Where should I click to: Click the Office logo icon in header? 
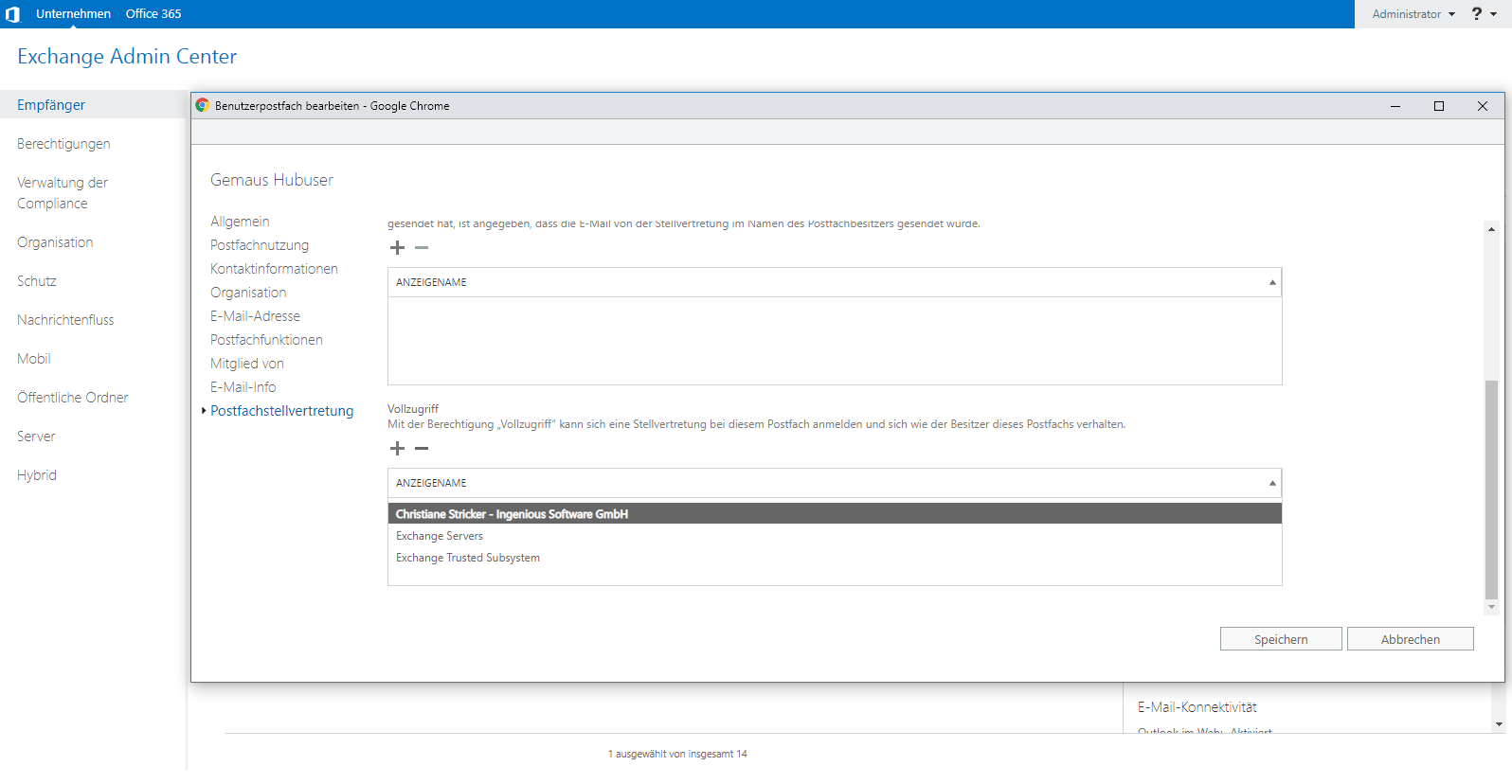[12, 14]
